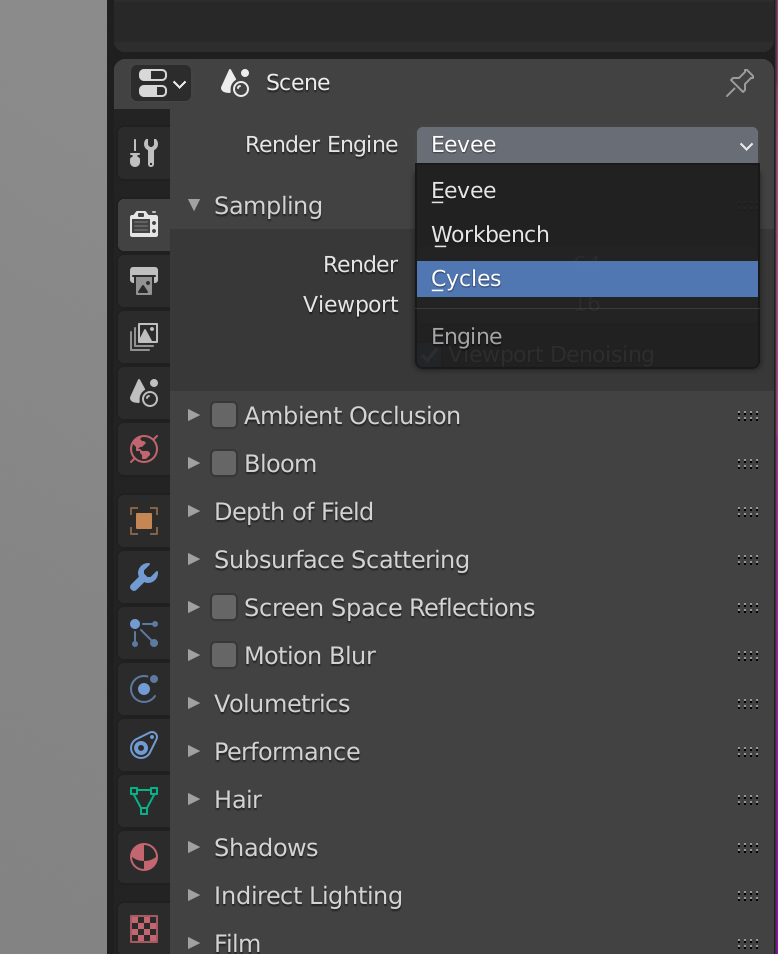Open the Material properties tab
The image size is (778, 954).
click(x=144, y=857)
